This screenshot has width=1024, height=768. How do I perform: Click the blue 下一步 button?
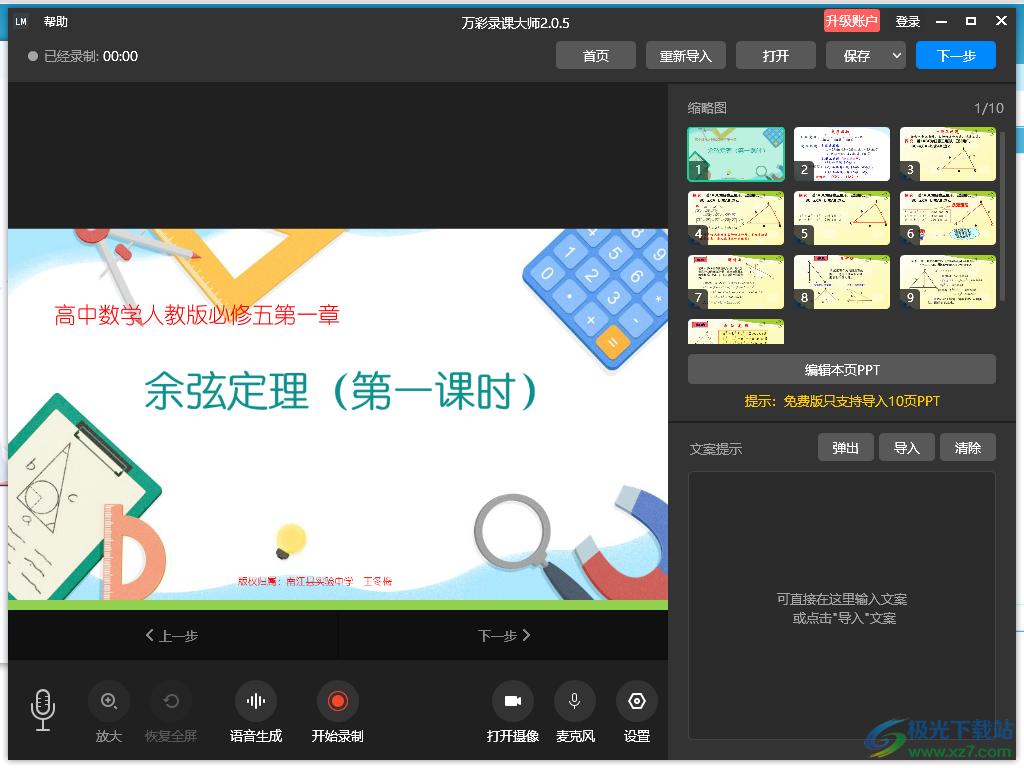[955, 56]
